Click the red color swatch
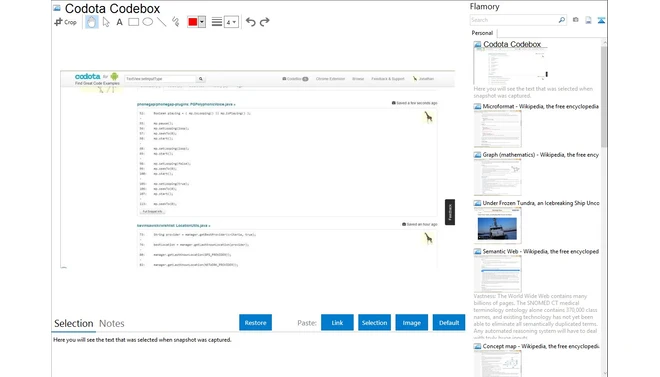660x377 pixels. pyautogui.click(x=193, y=22)
